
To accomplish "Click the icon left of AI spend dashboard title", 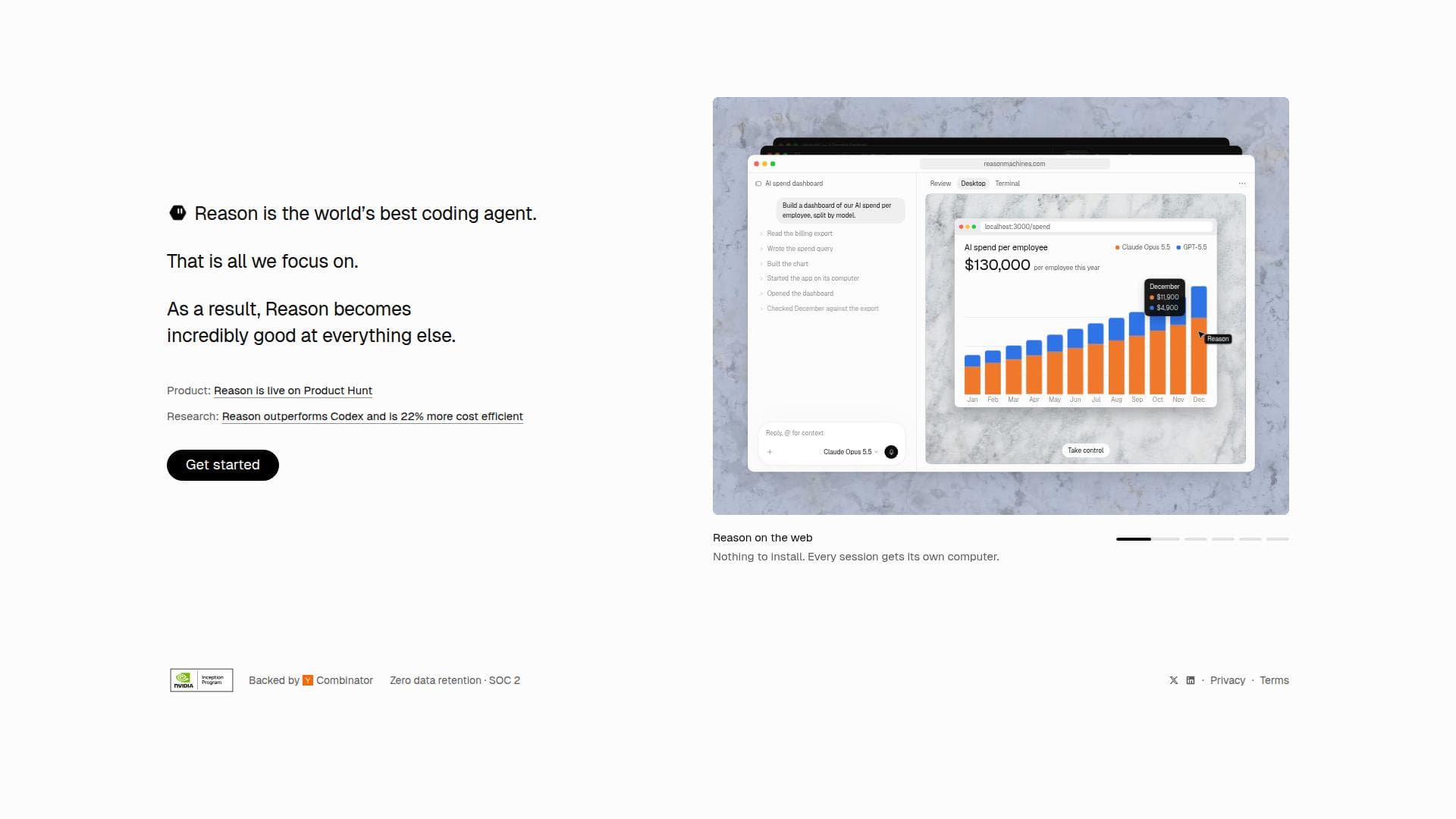I will (x=758, y=184).
